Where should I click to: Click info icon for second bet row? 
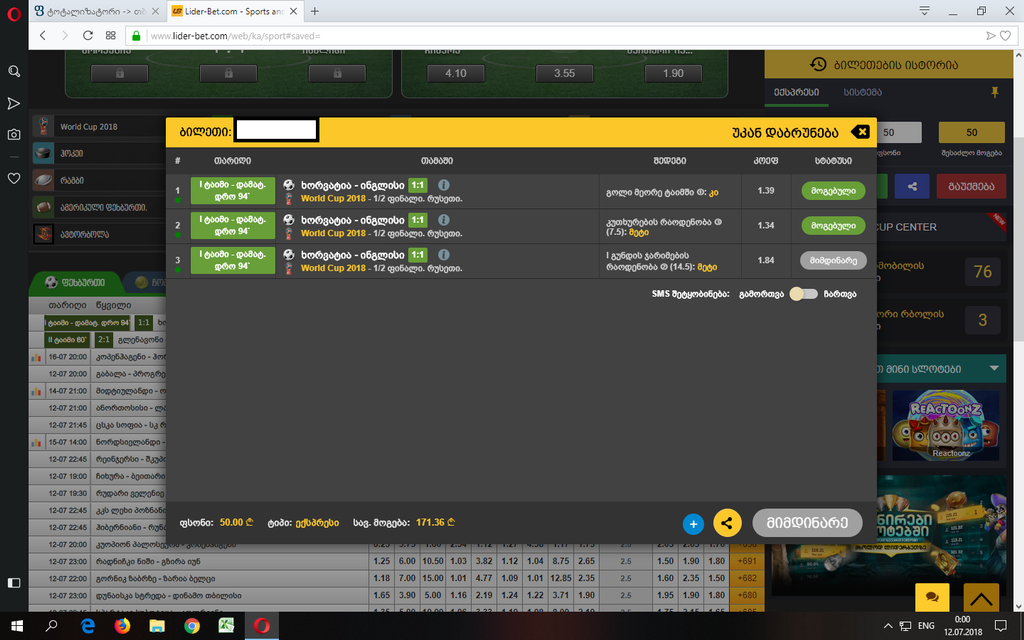coord(443,219)
